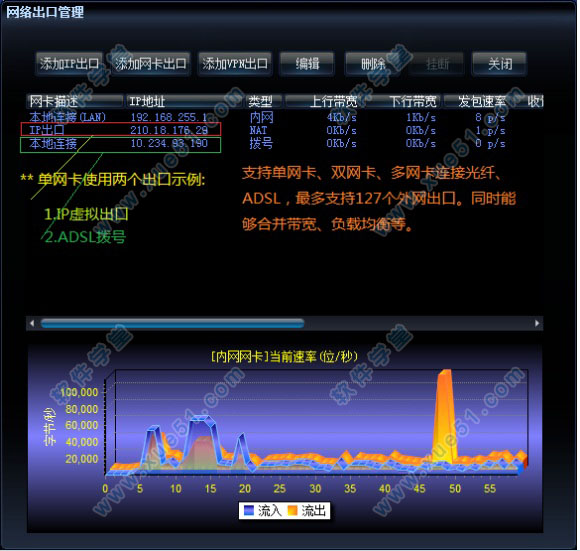This screenshot has width=580, height=551.
Task: Close the dialog with 关闭 button
Action: click(x=499, y=64)
